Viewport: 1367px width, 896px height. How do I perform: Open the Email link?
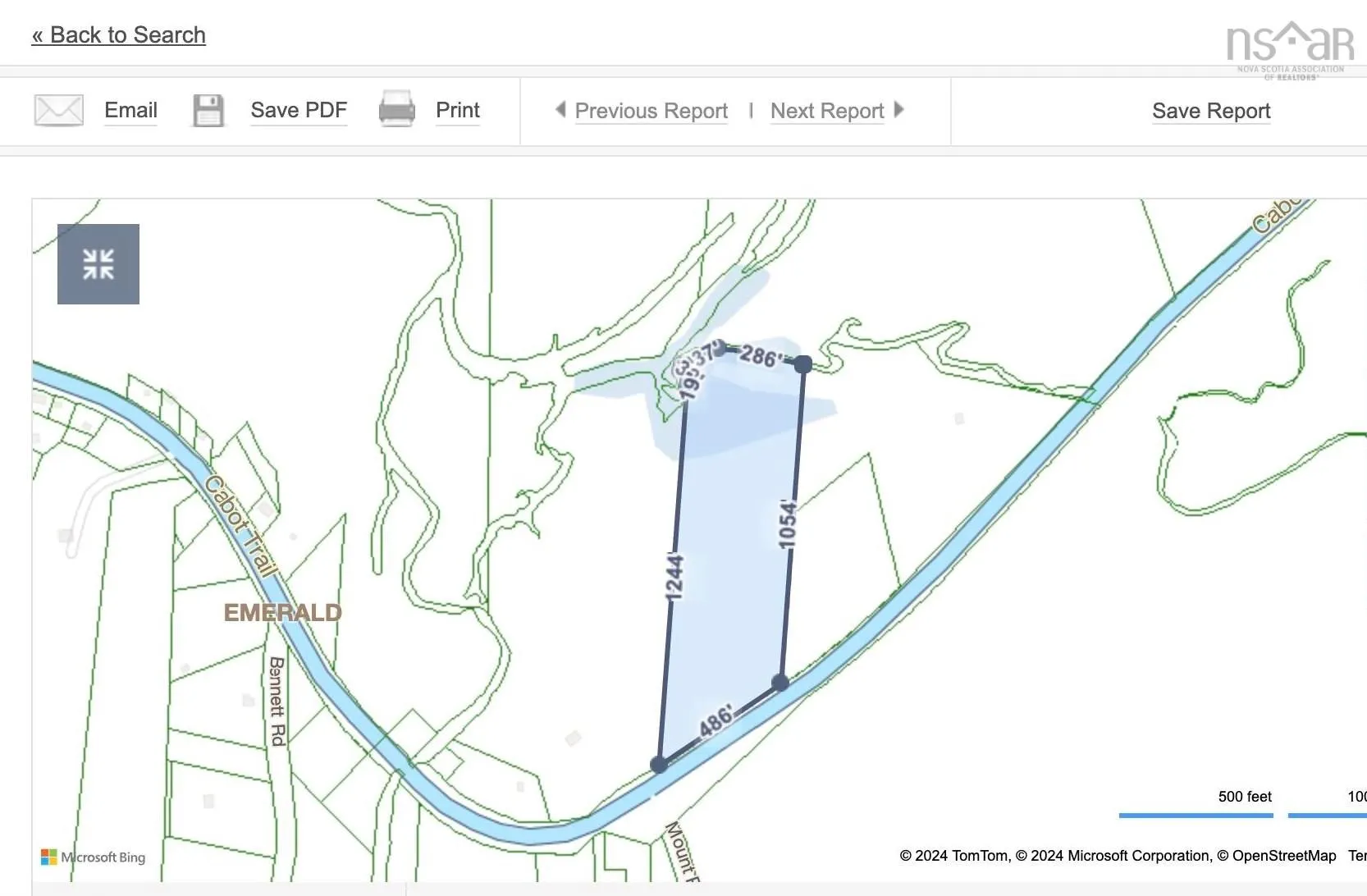[x=130, y=110]
